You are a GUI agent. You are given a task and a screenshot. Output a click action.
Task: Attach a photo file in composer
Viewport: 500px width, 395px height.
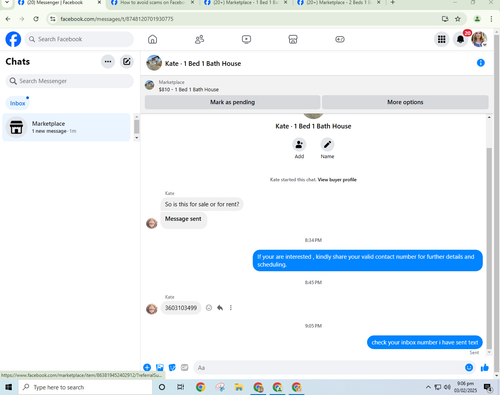pos(160,367)
